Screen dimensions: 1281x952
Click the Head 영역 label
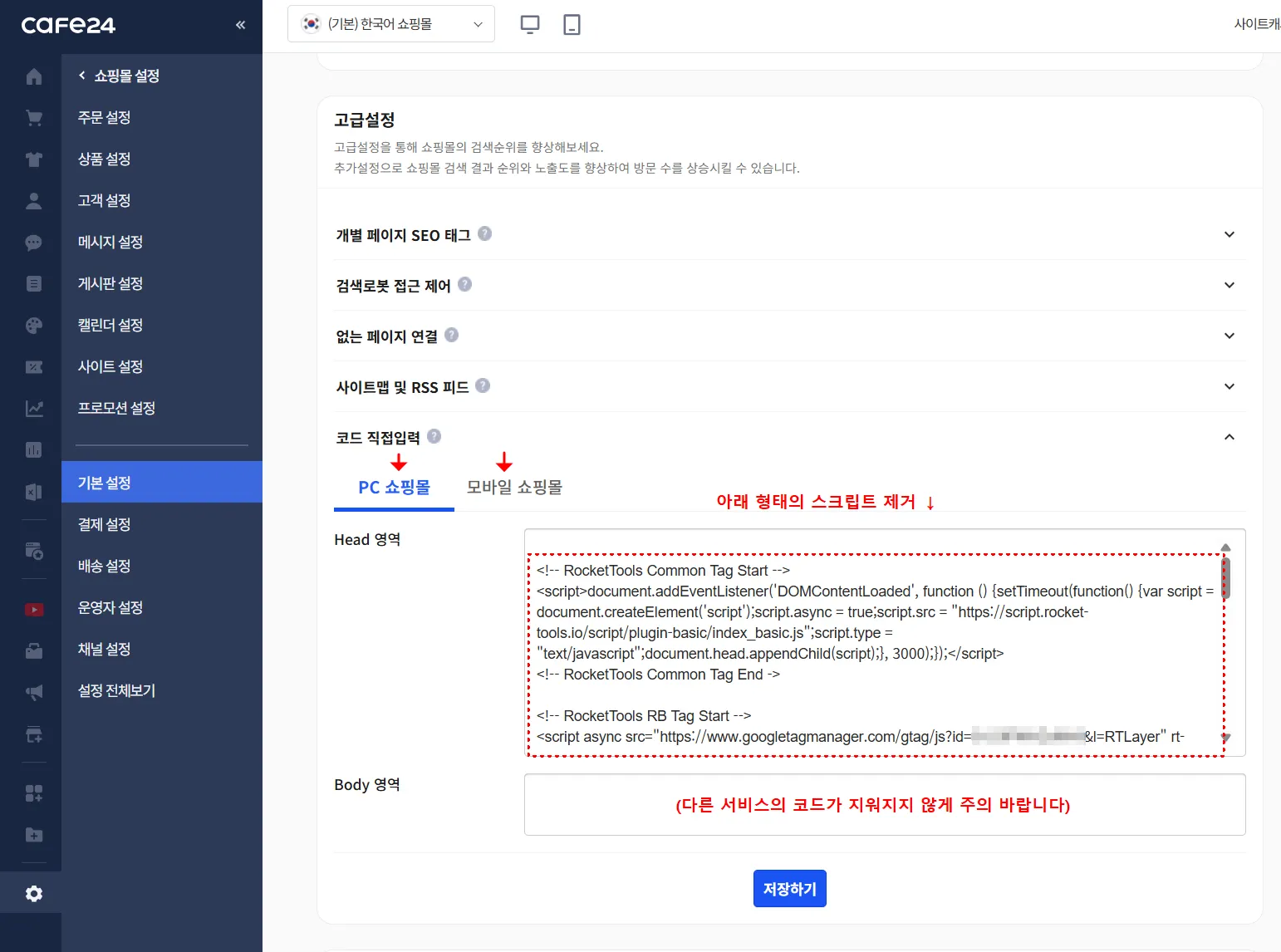(x=367, y=540)
